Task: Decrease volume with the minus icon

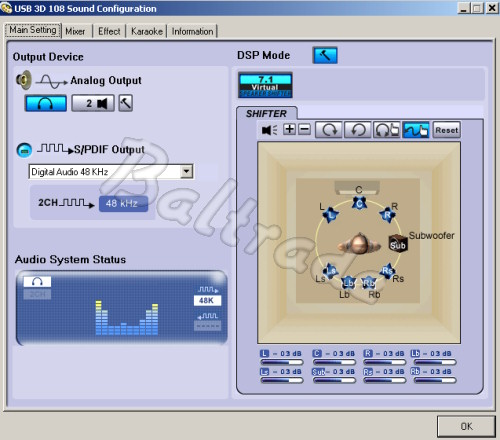Action: (x=304, y=129)
